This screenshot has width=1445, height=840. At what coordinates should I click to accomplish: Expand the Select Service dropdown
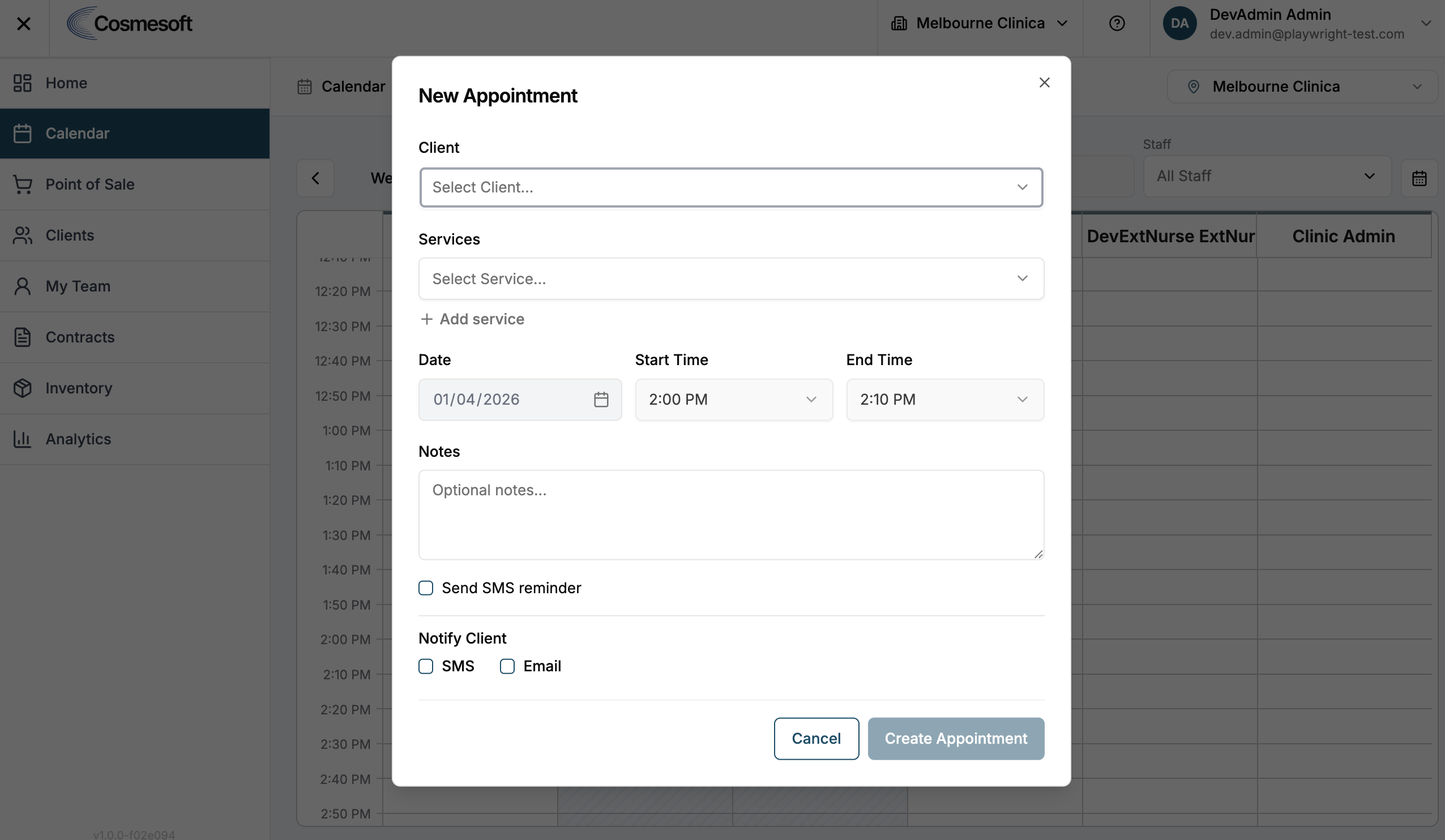point(731,278)
